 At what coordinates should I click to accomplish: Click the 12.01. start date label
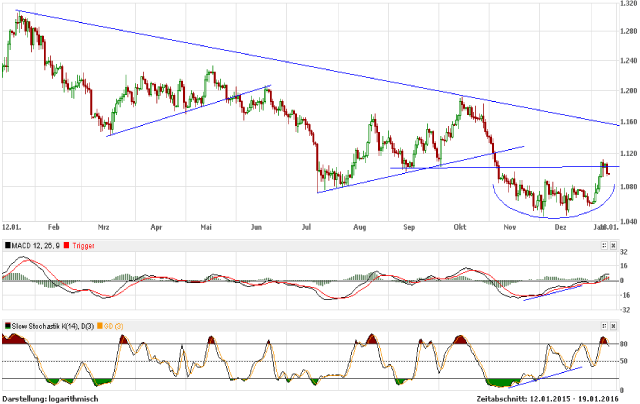coord(15,228)
